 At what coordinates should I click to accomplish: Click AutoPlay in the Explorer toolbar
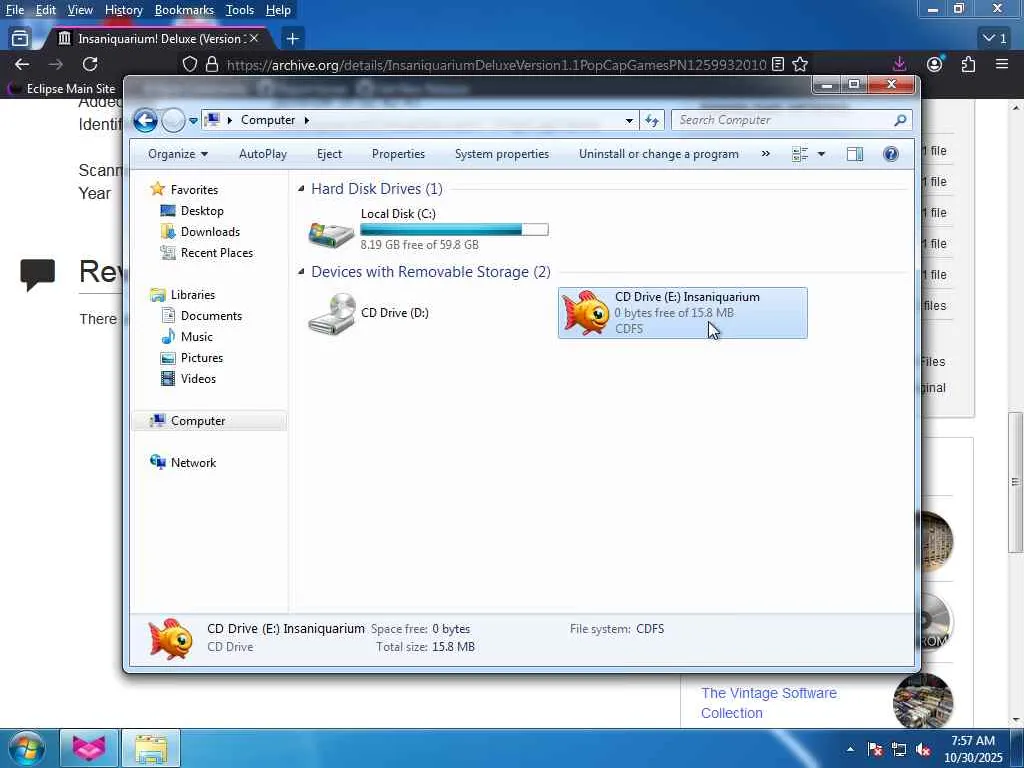[263, 154]
